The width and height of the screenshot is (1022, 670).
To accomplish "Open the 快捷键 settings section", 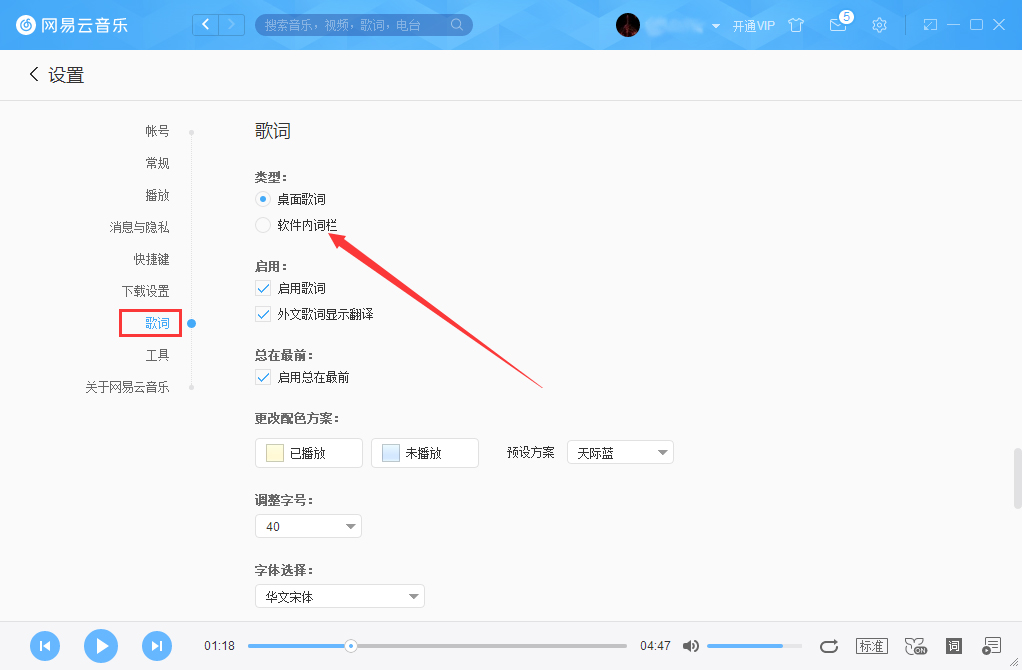I will tap(151, 259).
